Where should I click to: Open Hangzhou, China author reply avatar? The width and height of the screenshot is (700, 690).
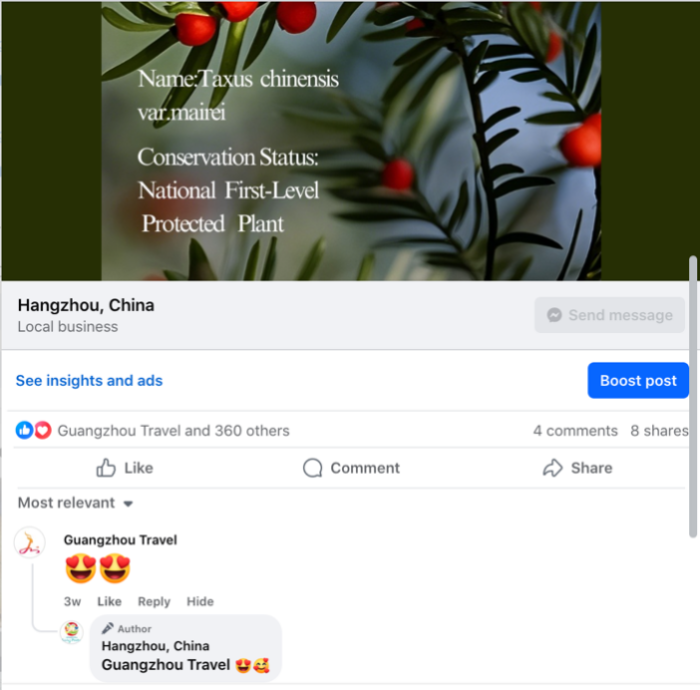tap(71, 632)
